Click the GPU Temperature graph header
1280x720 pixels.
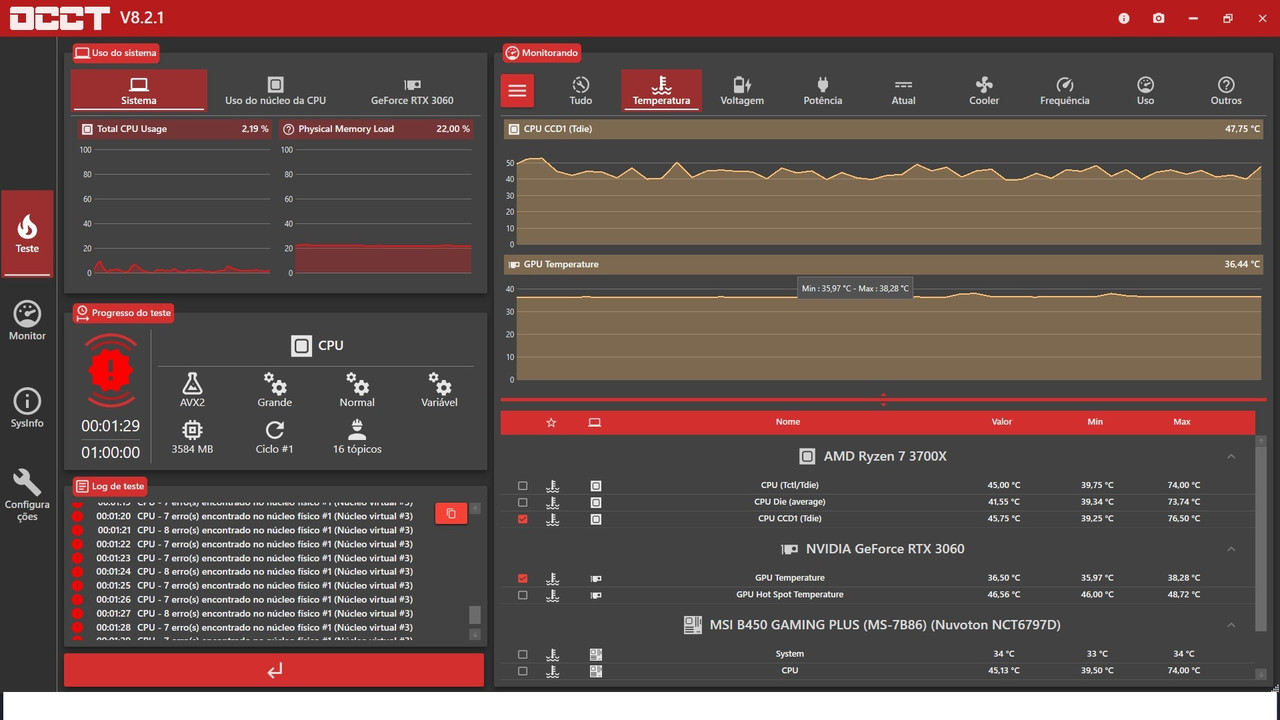tap(884, 264)
